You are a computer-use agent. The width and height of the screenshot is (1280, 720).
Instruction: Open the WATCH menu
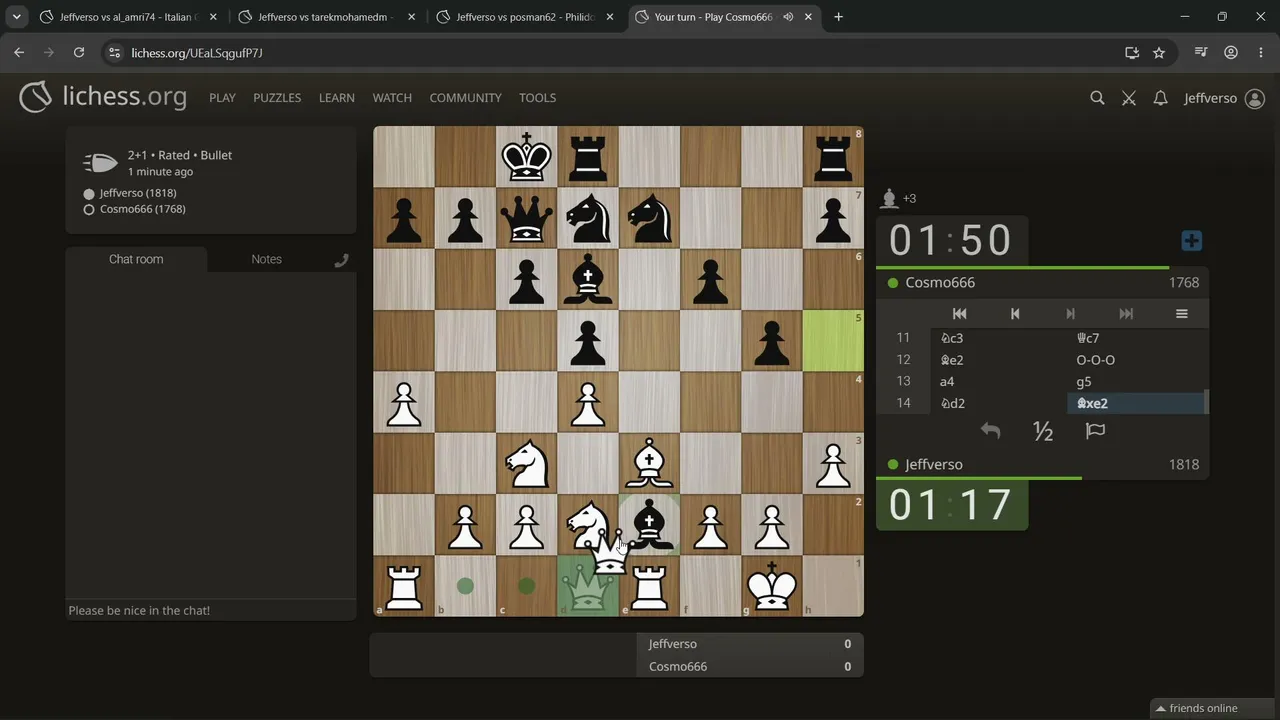click(x=392, y=98)
